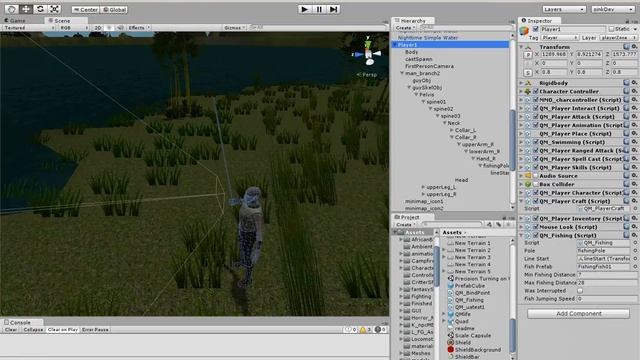Open Transform component settings gear
Screen dimensions: 640x360
pyautogui.click(x=634, y=47)
